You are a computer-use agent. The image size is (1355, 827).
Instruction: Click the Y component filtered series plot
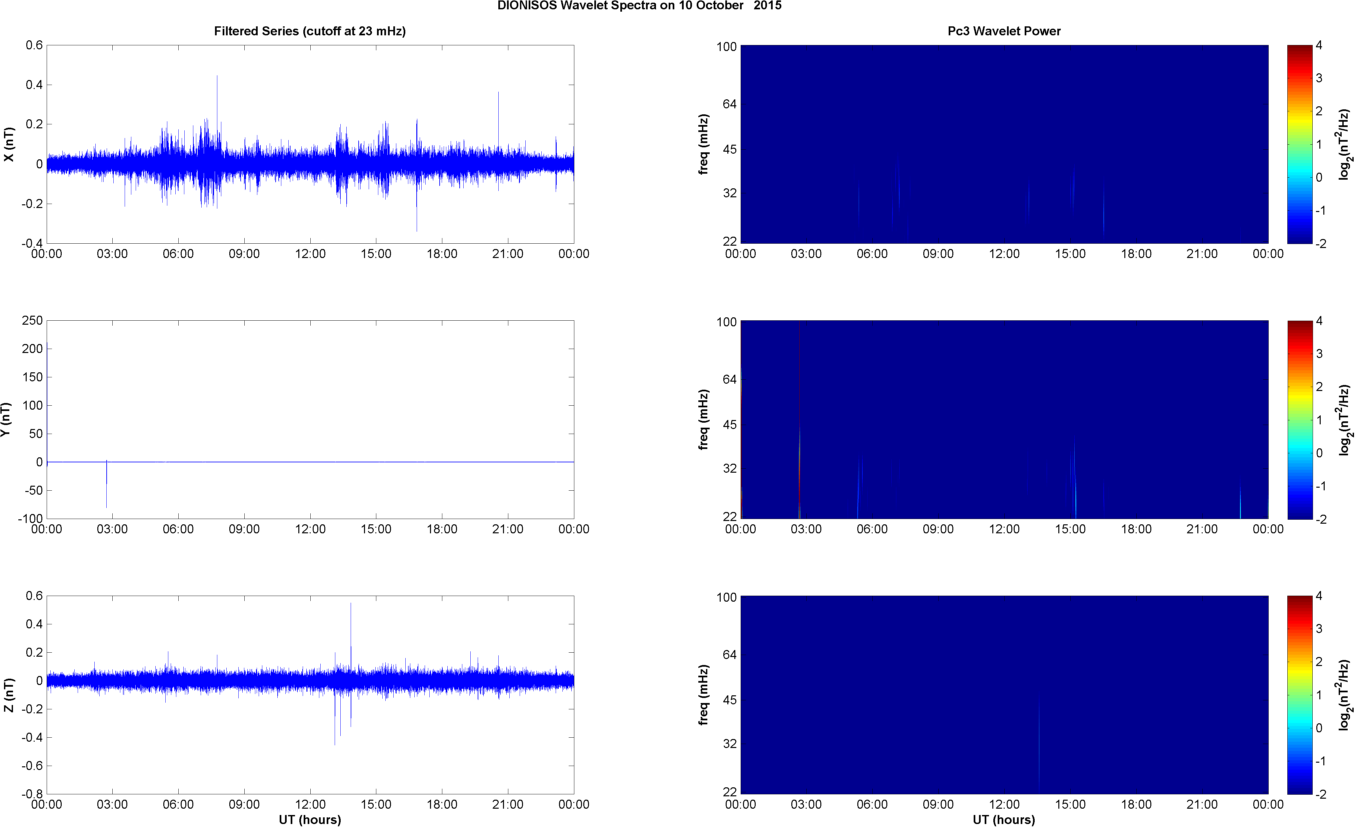point(310,420)
